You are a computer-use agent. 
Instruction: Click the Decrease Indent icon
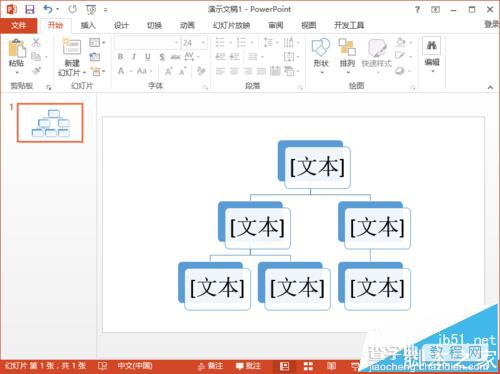(220, 57)
